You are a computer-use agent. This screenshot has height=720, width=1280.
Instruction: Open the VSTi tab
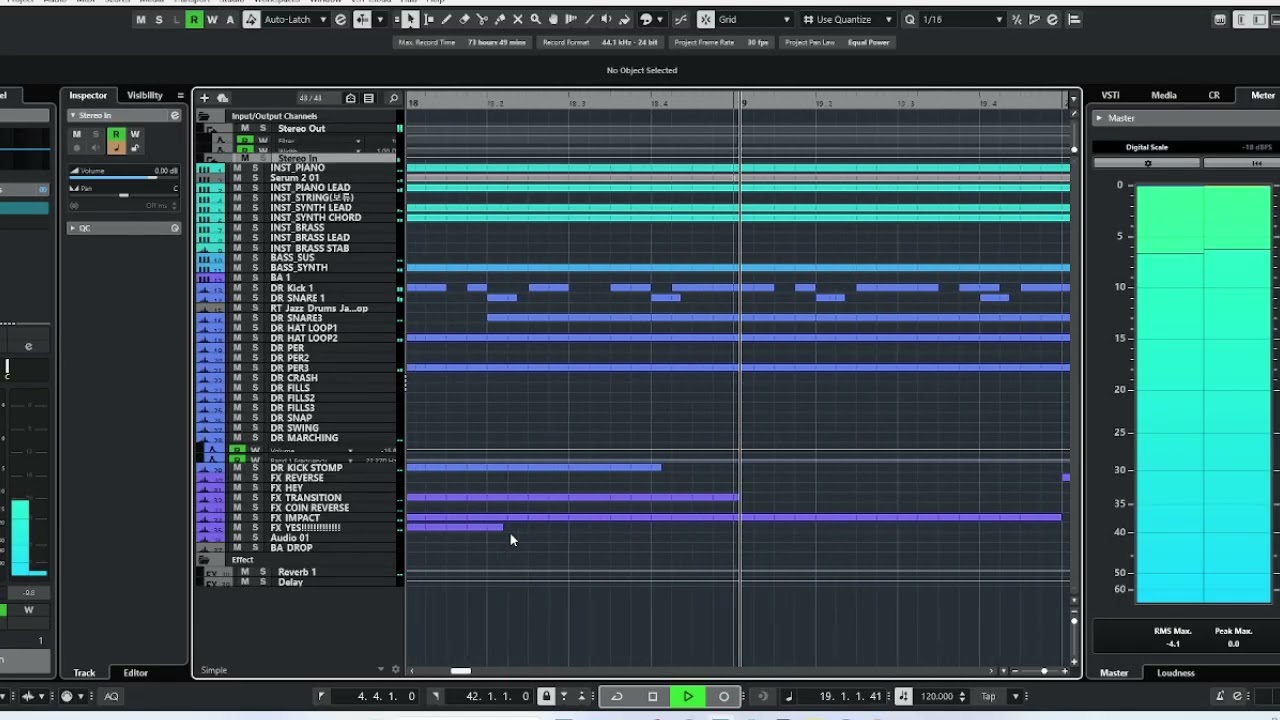pos(1110,95)
